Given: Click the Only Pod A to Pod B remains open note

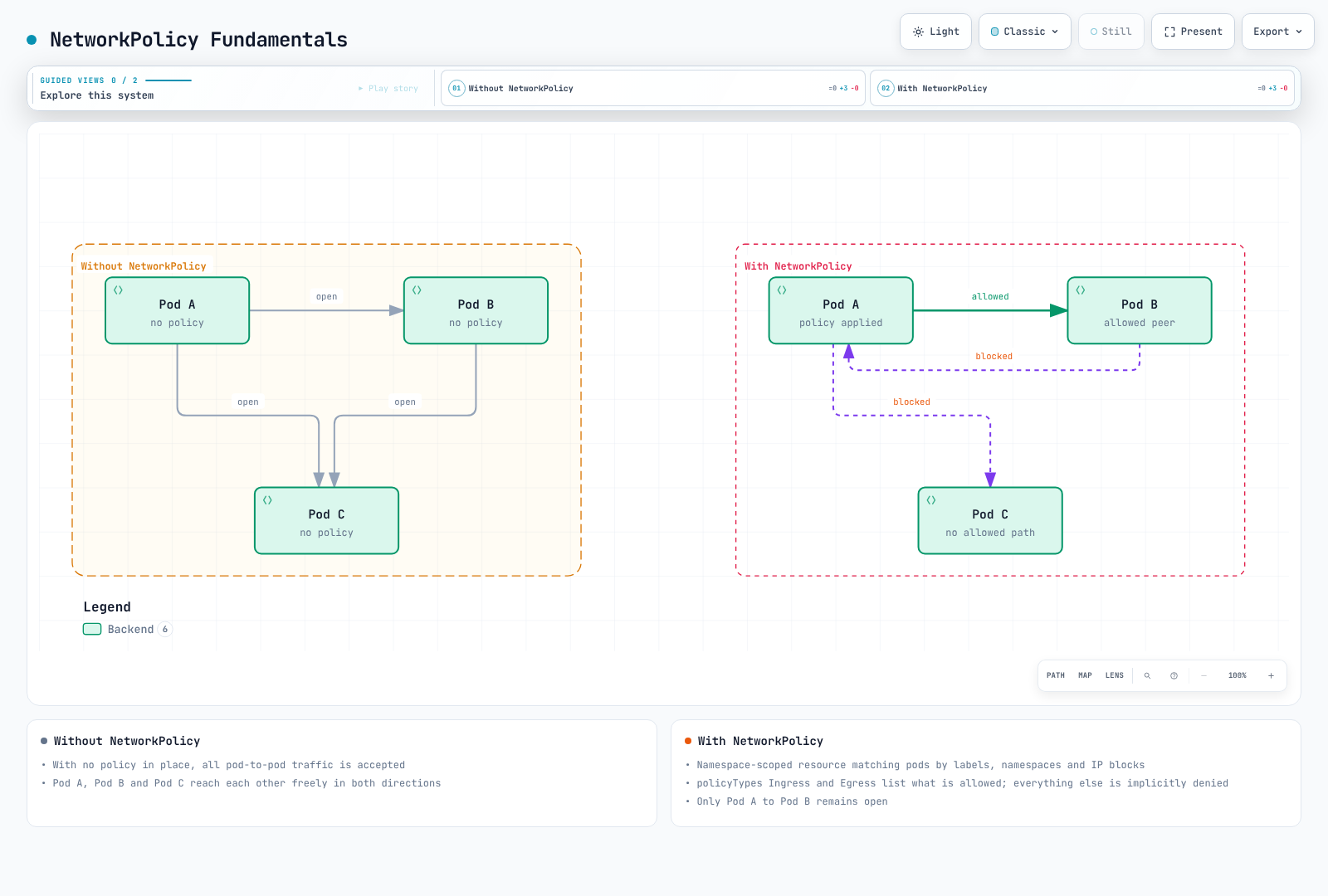Looking at the screenshot, I should pos(792,801).
